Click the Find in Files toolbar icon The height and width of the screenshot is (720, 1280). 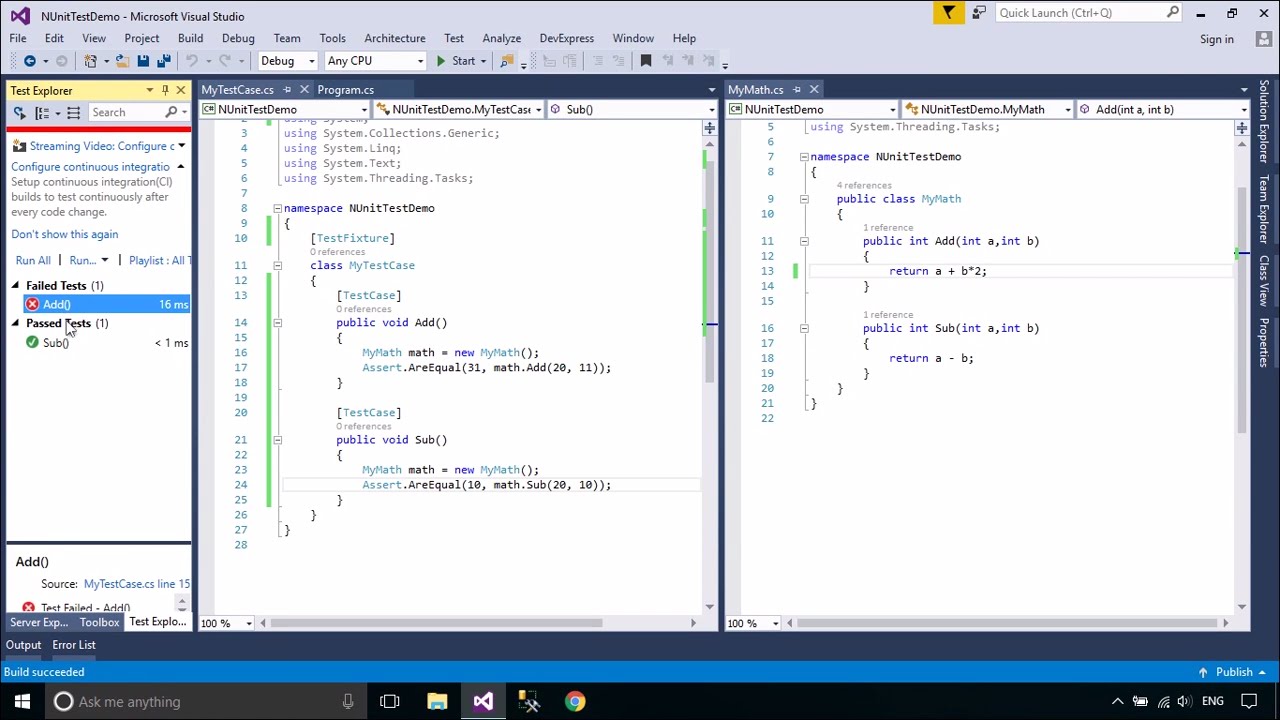tap(507, 61)
